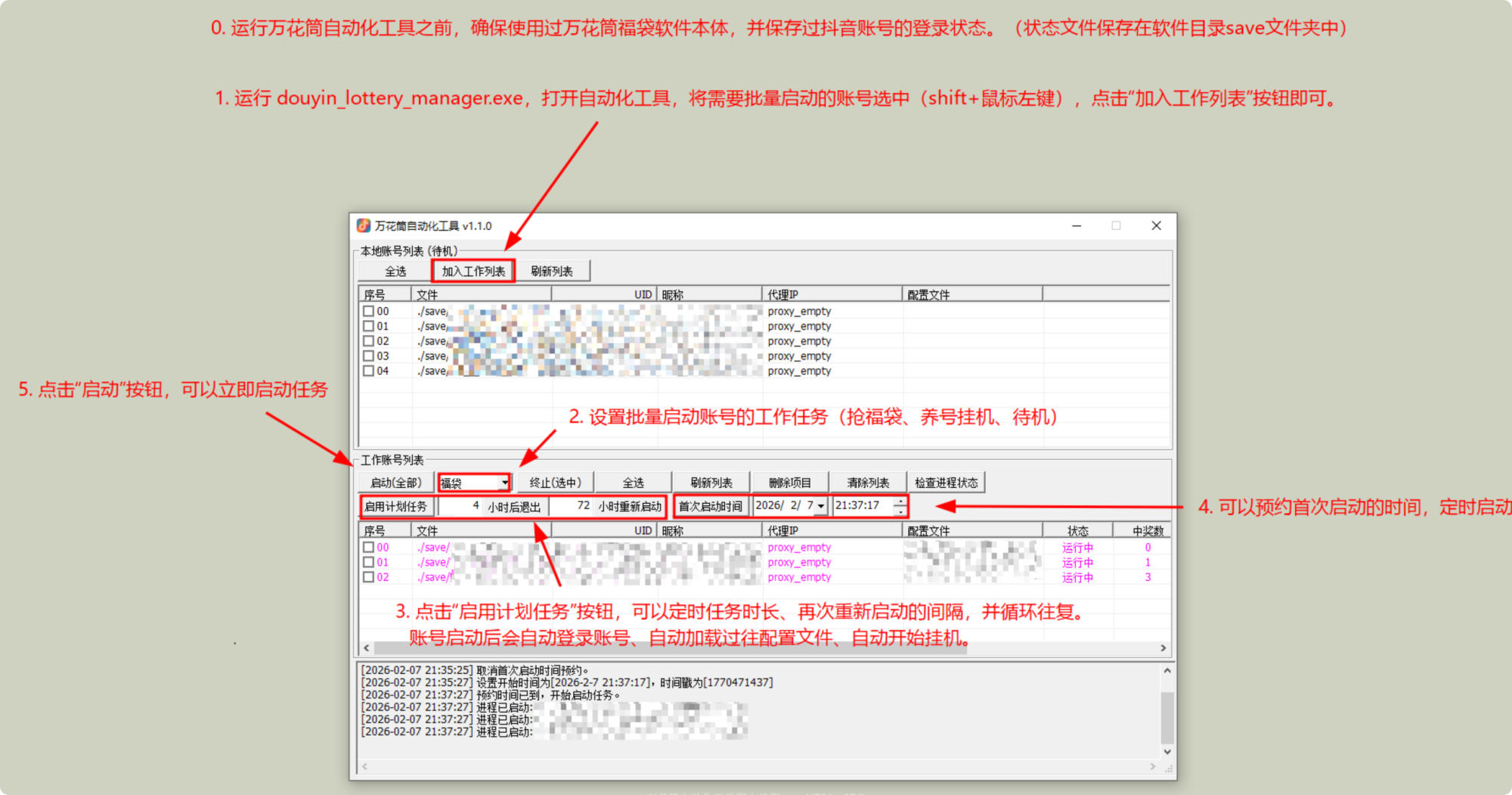This screenshot has height=795, width=1512.
Task: Click the time spinner up arrow
Action: (900, 501)
